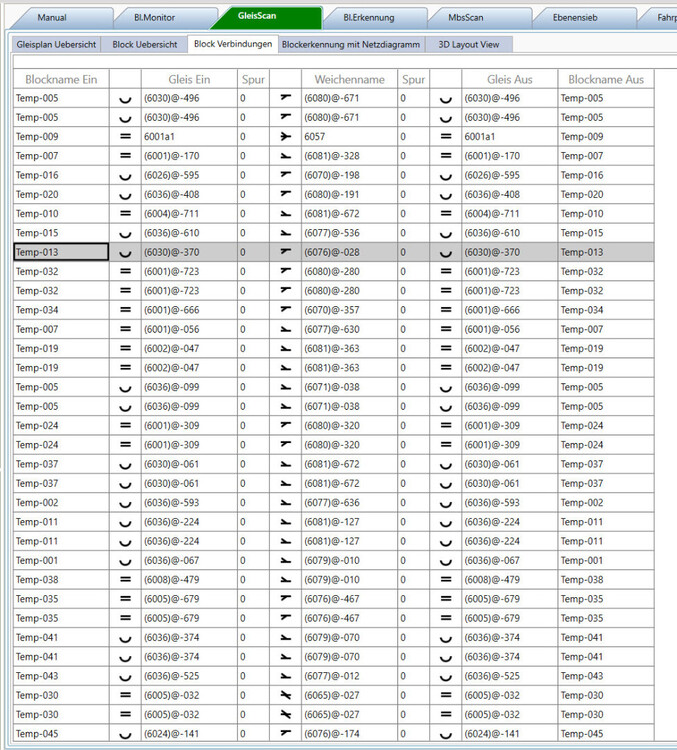This screenshot has height=750, width=677.
Task: Select the switch icon beside (6080)@-191
Action: [x=286, y=194]
